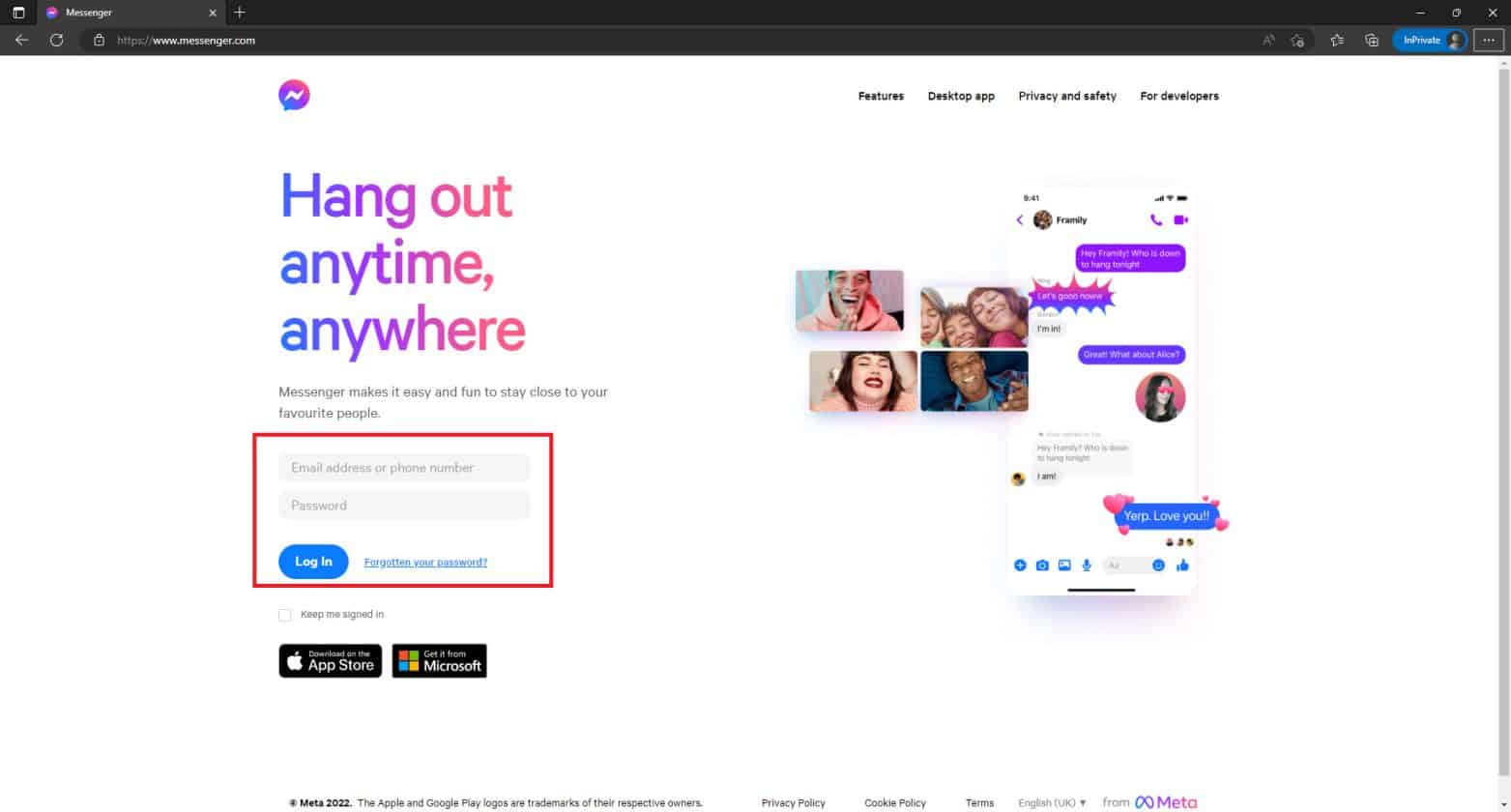Tick the Keep me signed in checkbox
The width and height of the screenshot is (1511, 812).
(x=285, y=615)
